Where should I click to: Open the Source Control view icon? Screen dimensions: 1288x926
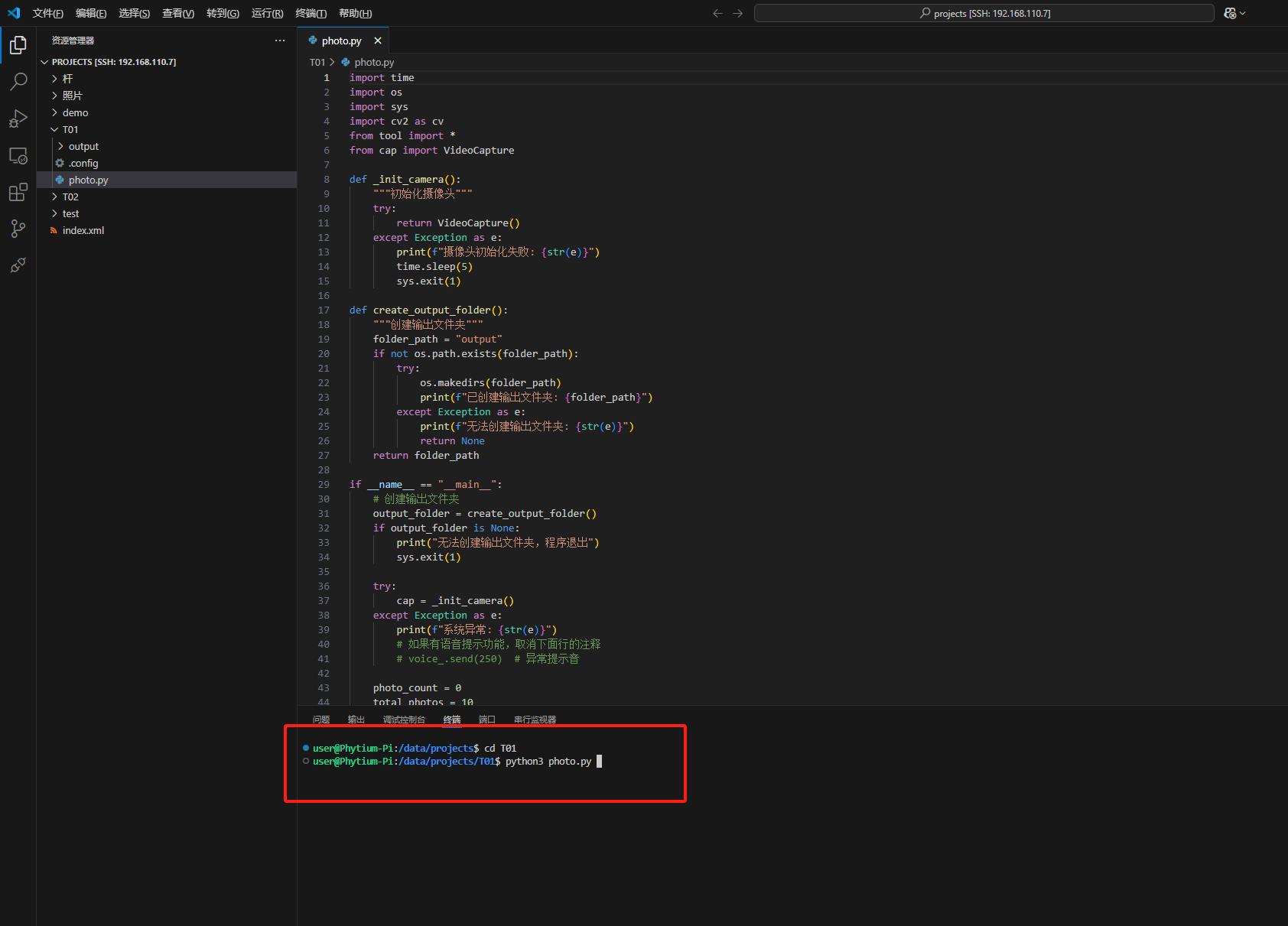[18, 229]
